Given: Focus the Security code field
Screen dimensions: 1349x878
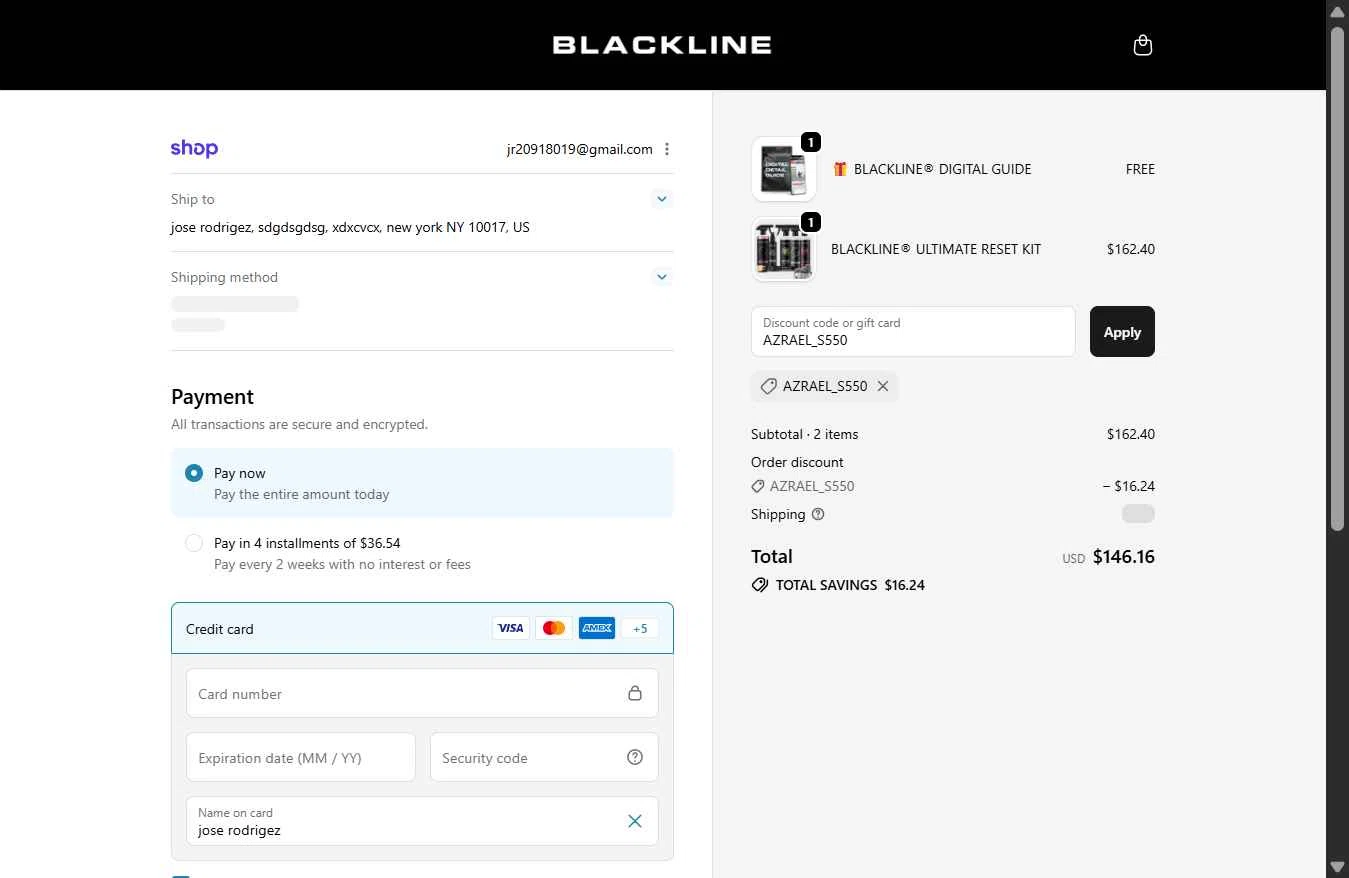Looking at the screenshot, I should click(x=544, y=757).
